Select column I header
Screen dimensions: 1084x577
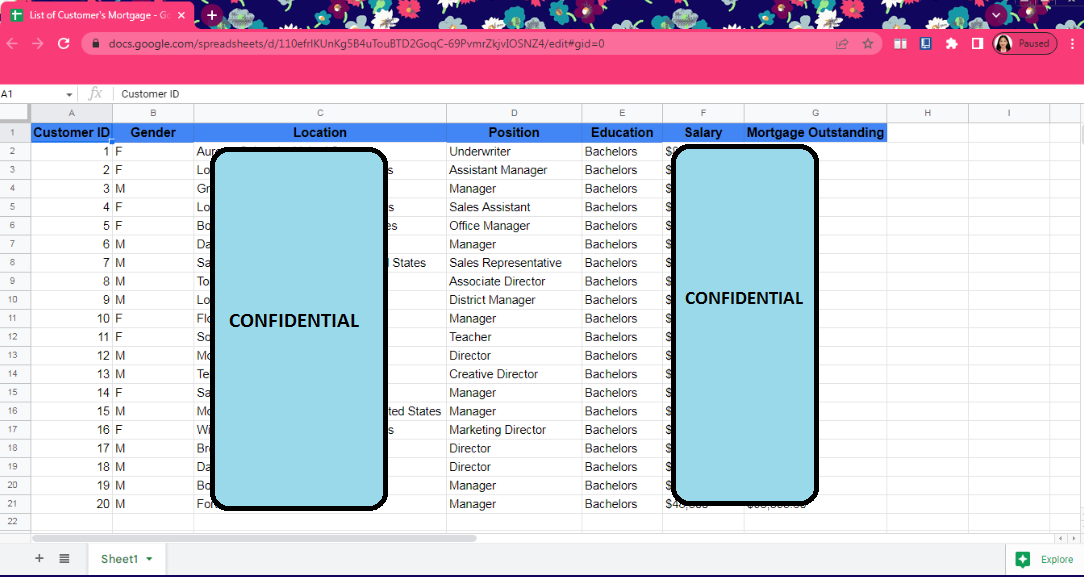1009,113
